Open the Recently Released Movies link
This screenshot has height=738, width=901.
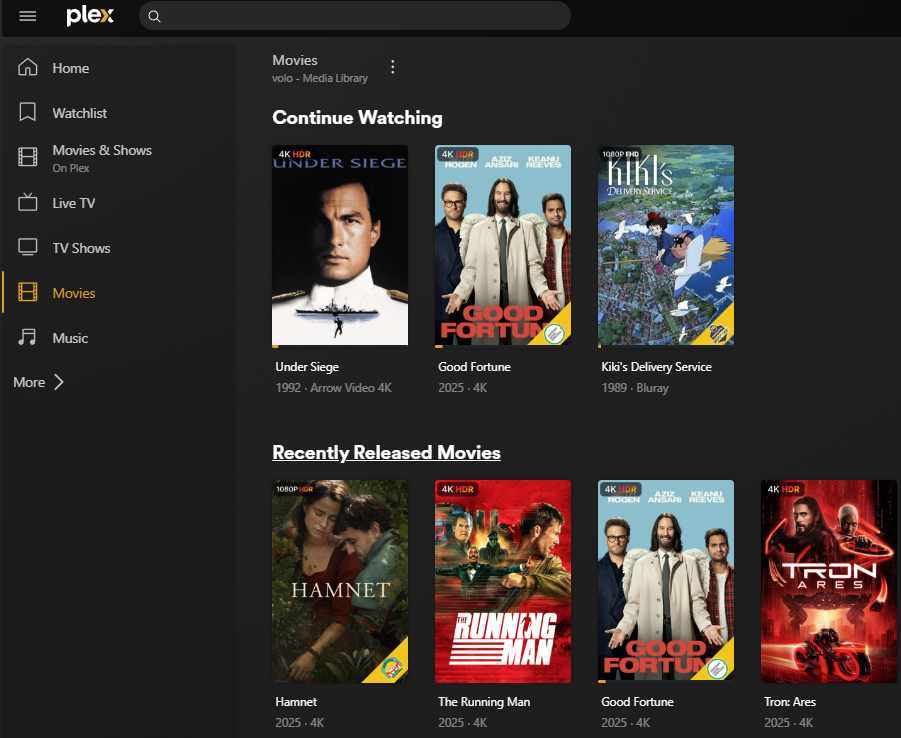(386, 452)
